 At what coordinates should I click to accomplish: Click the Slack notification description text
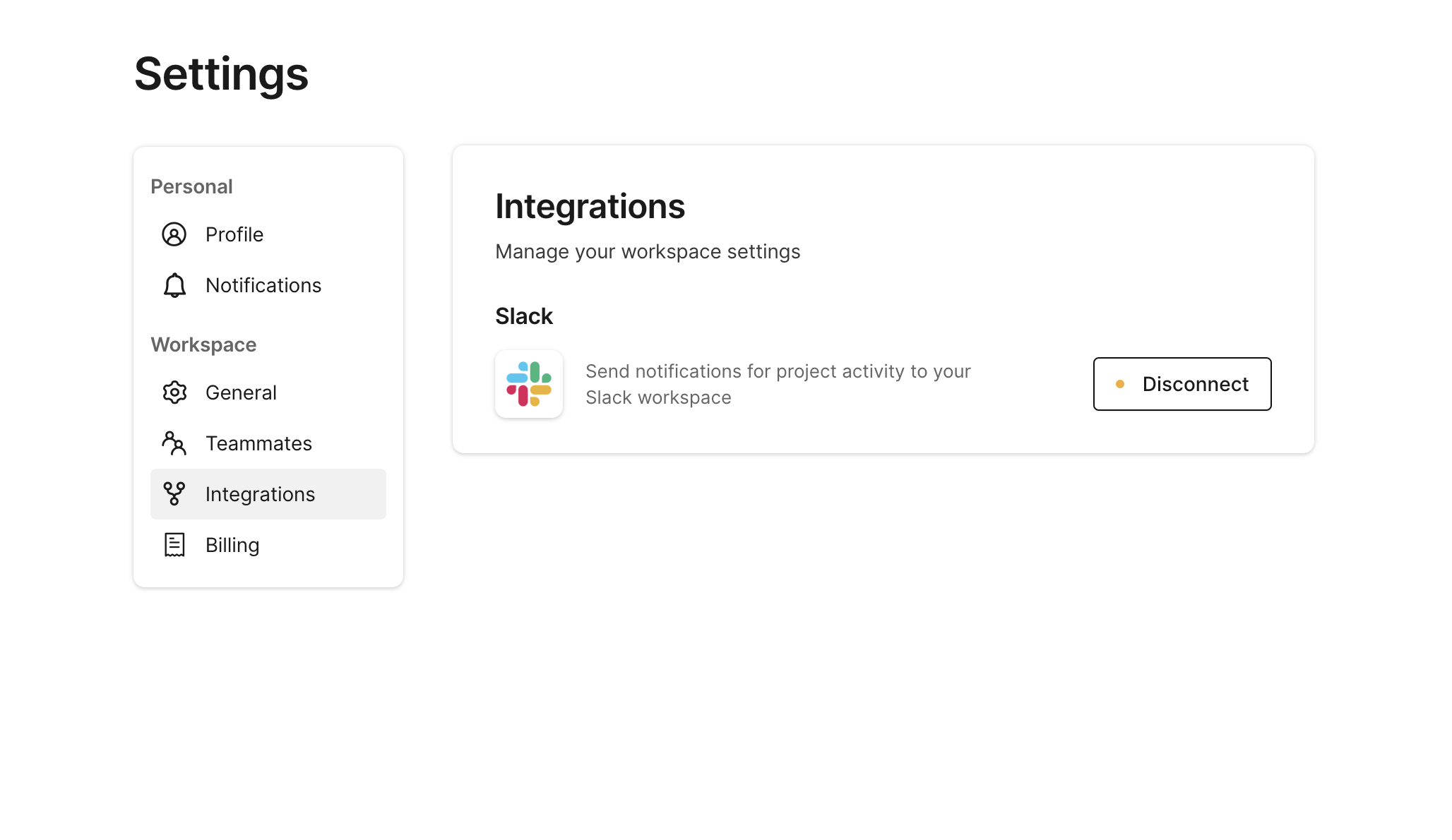coord(778,384)
